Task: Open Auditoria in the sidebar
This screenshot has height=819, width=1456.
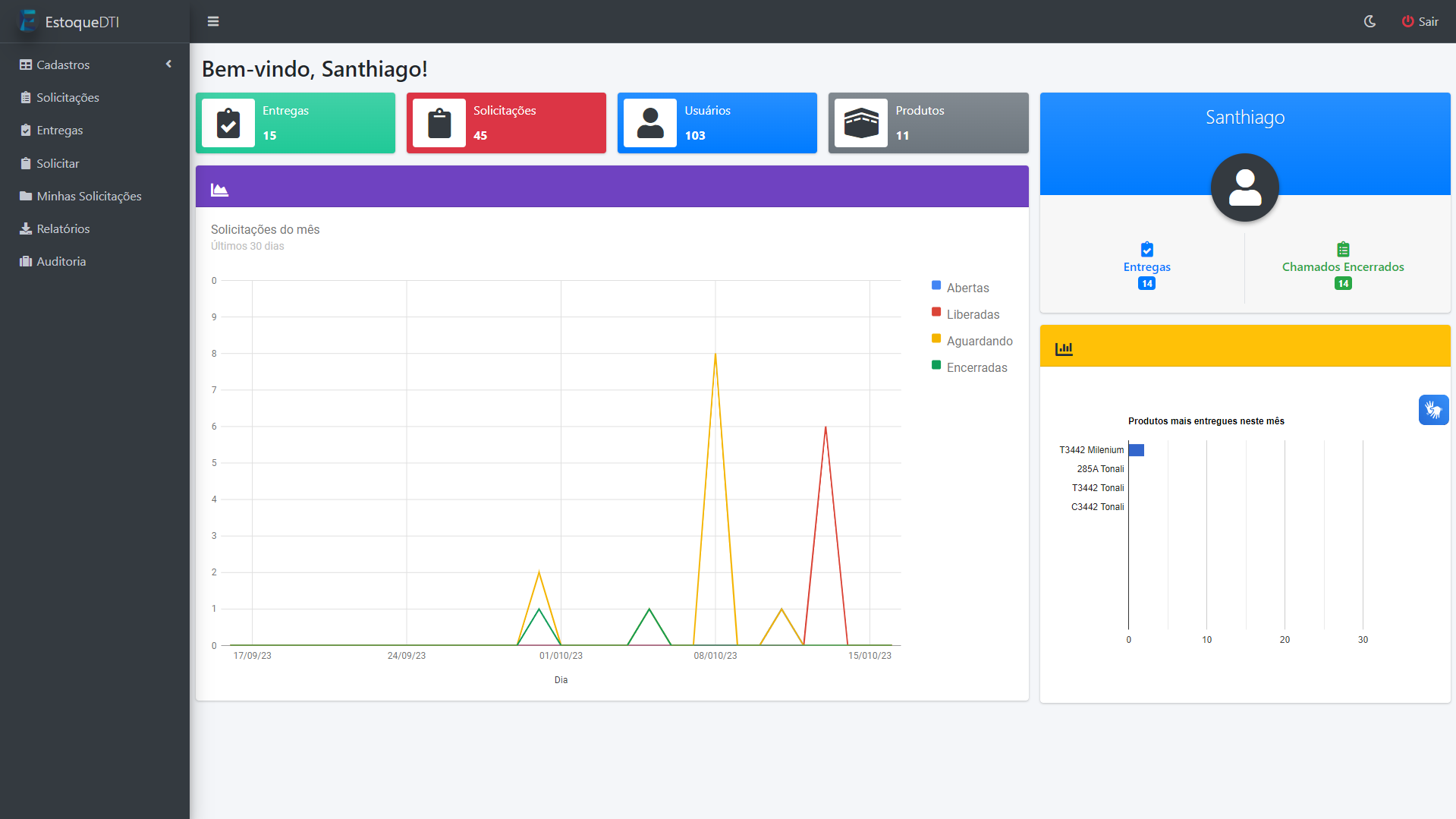Action: click(95, 261)
